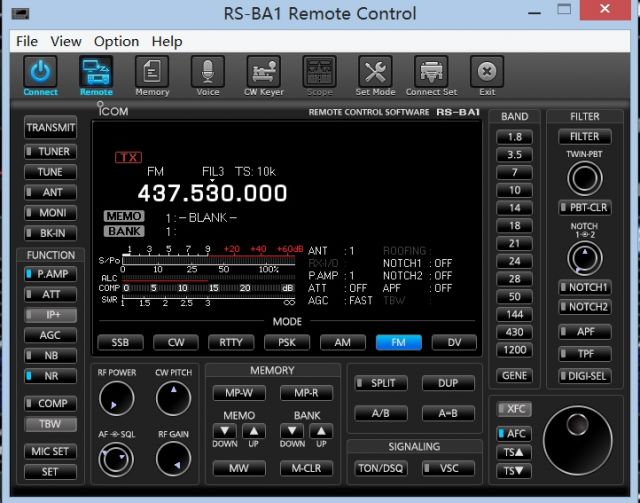
Task: Enable the NB noise blanker
Action: tap(50, 355)
